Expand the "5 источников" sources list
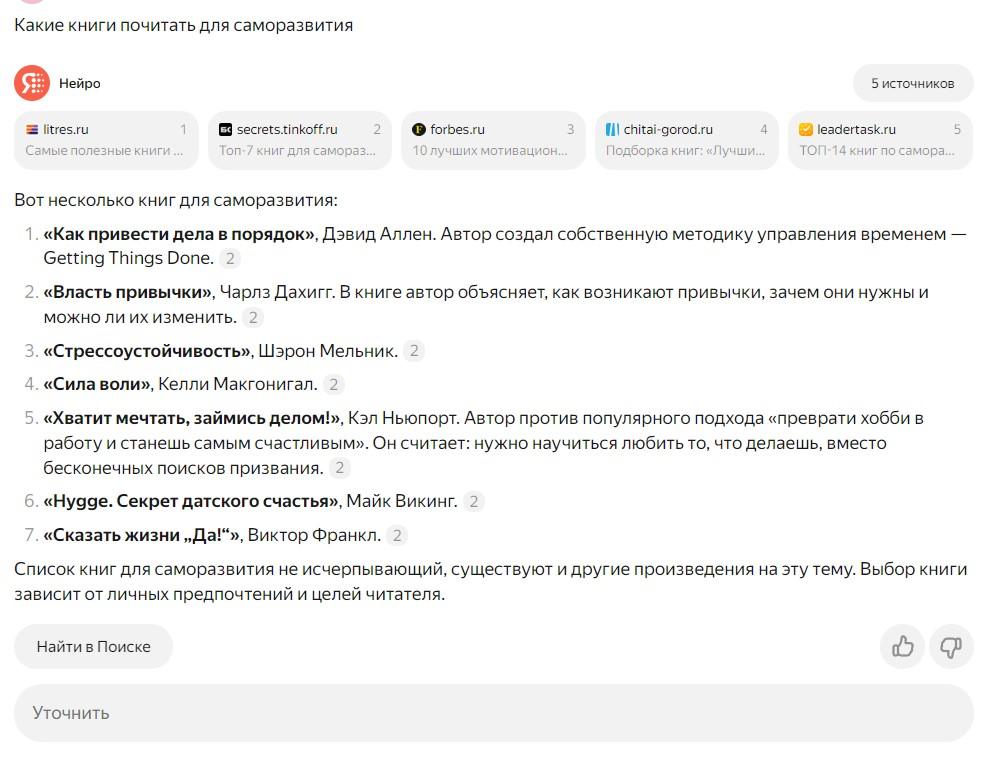This screenshot has height=760, width=993. (x=912, y=83)
